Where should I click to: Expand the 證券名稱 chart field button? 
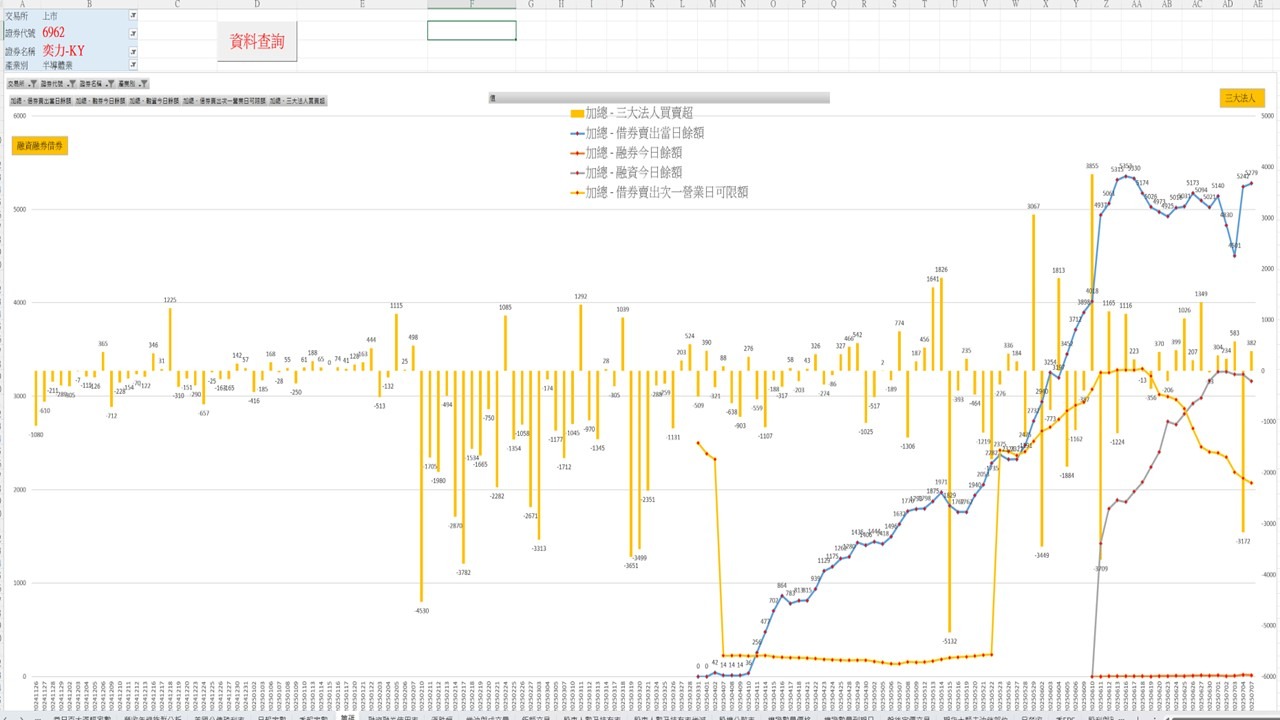pyautogui.click(x=96, y=84)
